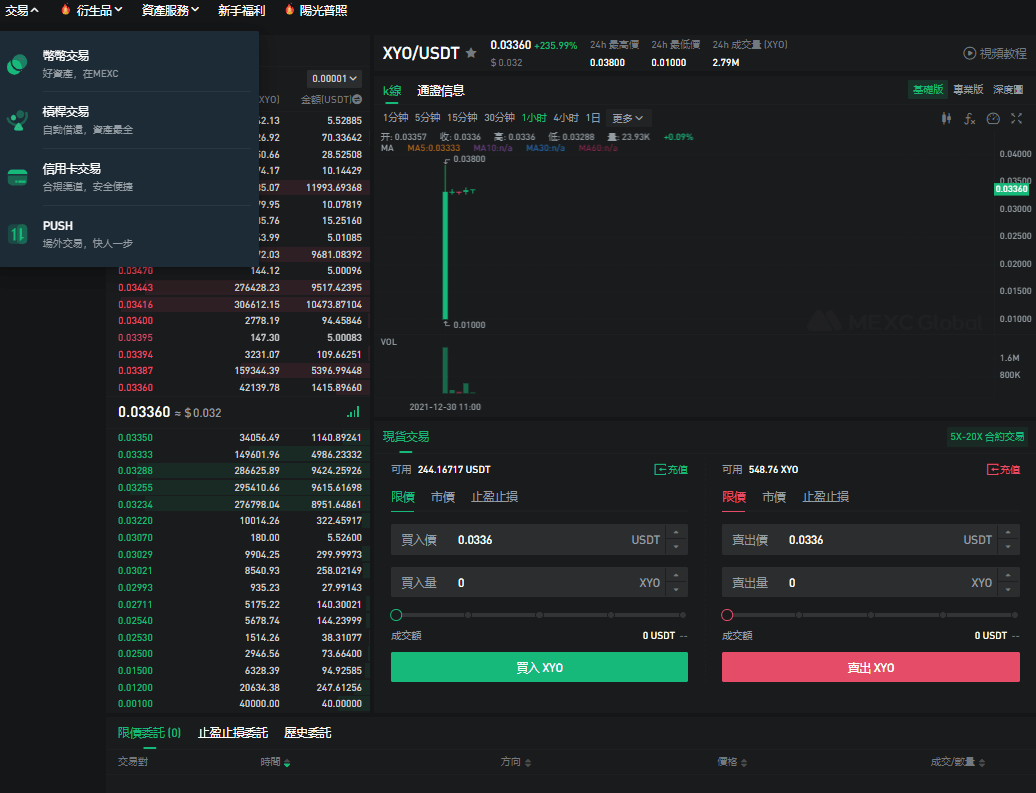Viewport: 1036px width, 793px height.
Task: Switch the chart to 專業版 mode
Action: (x=968, y=90)
